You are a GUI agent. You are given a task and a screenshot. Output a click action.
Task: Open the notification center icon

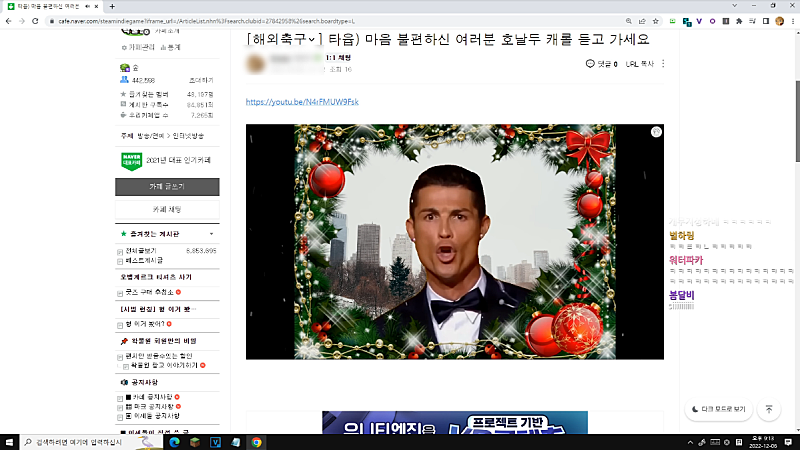click(788, 442)
